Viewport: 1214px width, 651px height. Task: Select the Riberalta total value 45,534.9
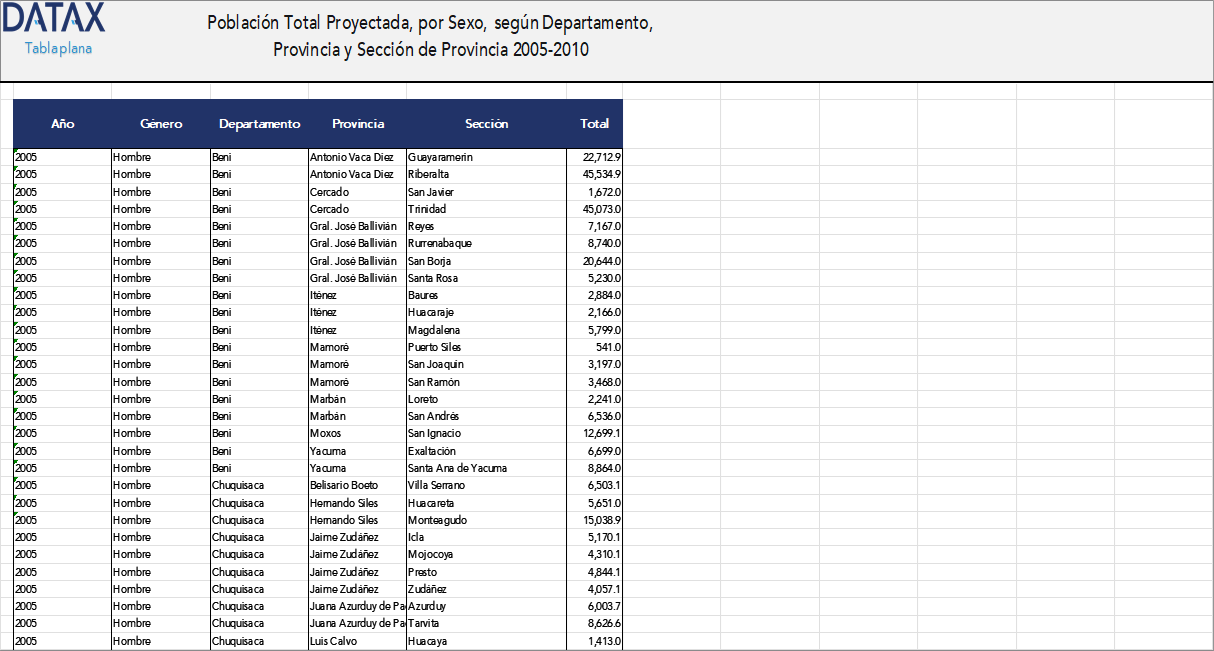click(x=593, y=174)
